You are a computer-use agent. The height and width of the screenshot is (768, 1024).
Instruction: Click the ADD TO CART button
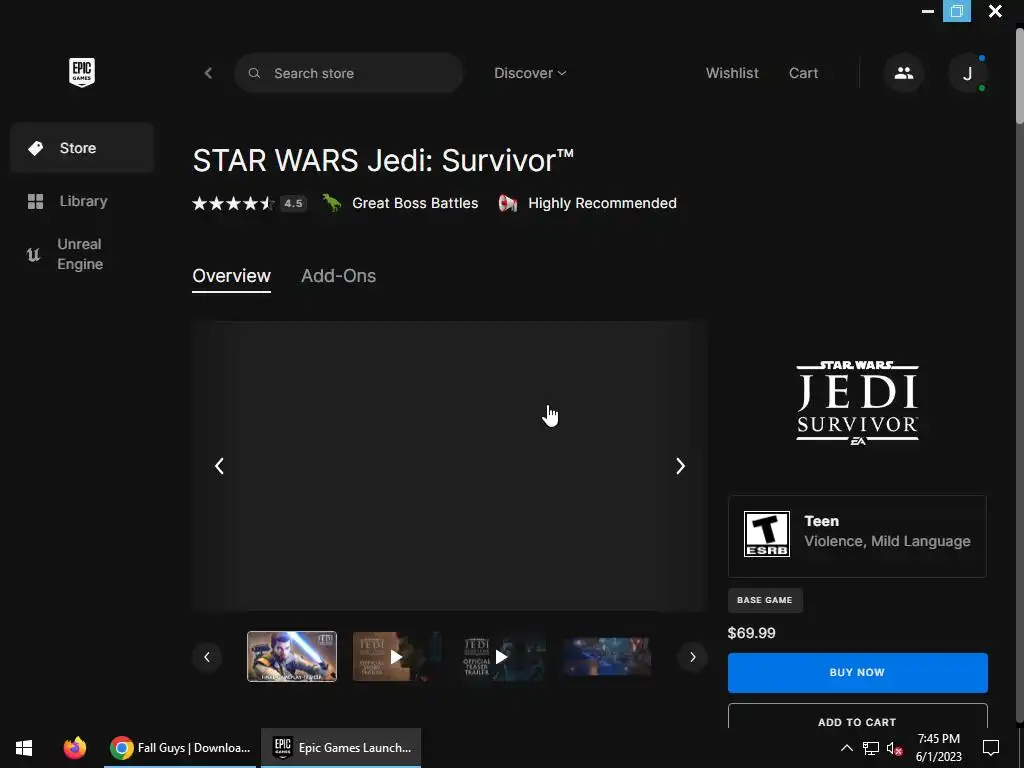tap(857, 717)
